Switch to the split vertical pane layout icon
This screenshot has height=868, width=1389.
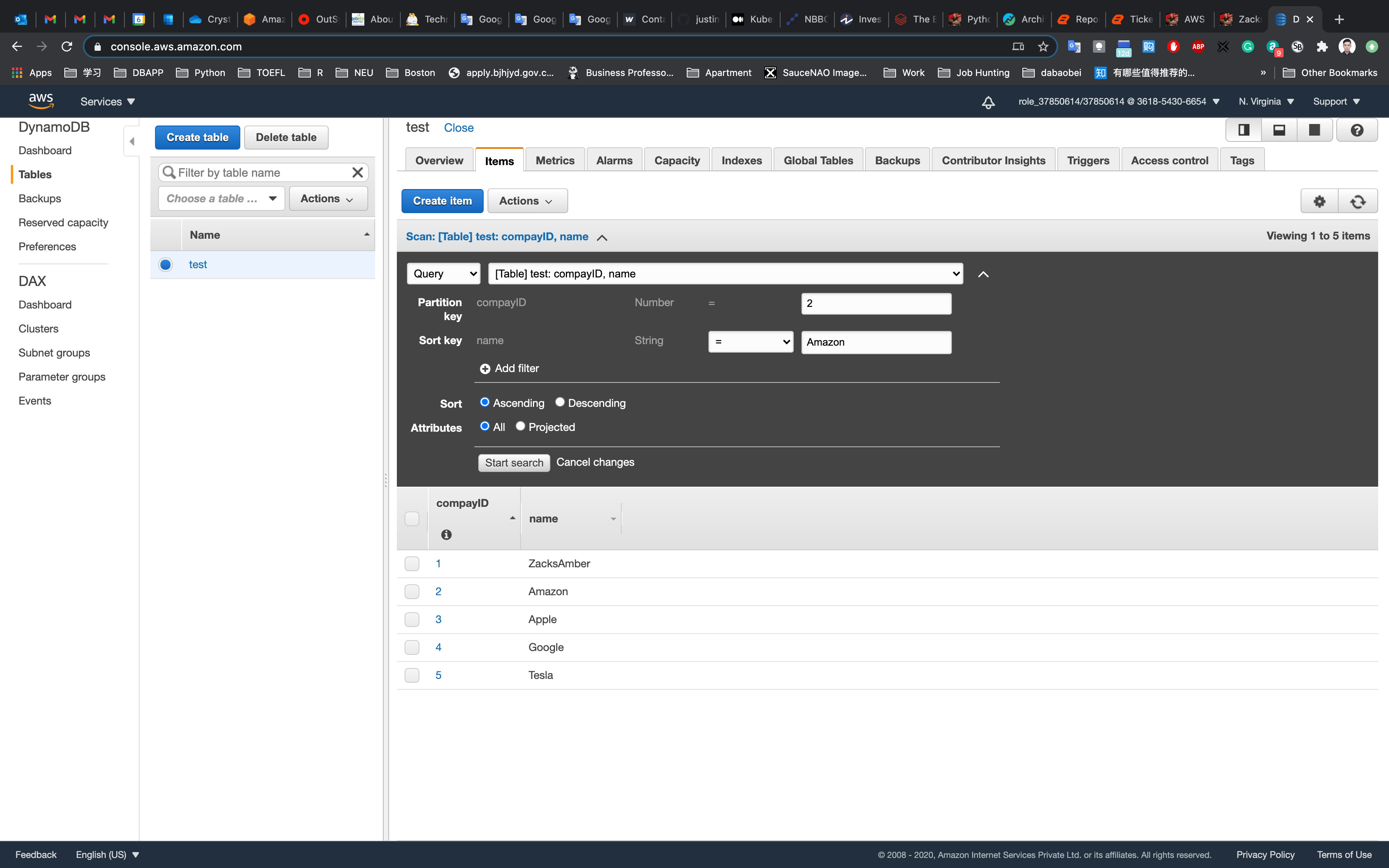(x=1243, y=130)
